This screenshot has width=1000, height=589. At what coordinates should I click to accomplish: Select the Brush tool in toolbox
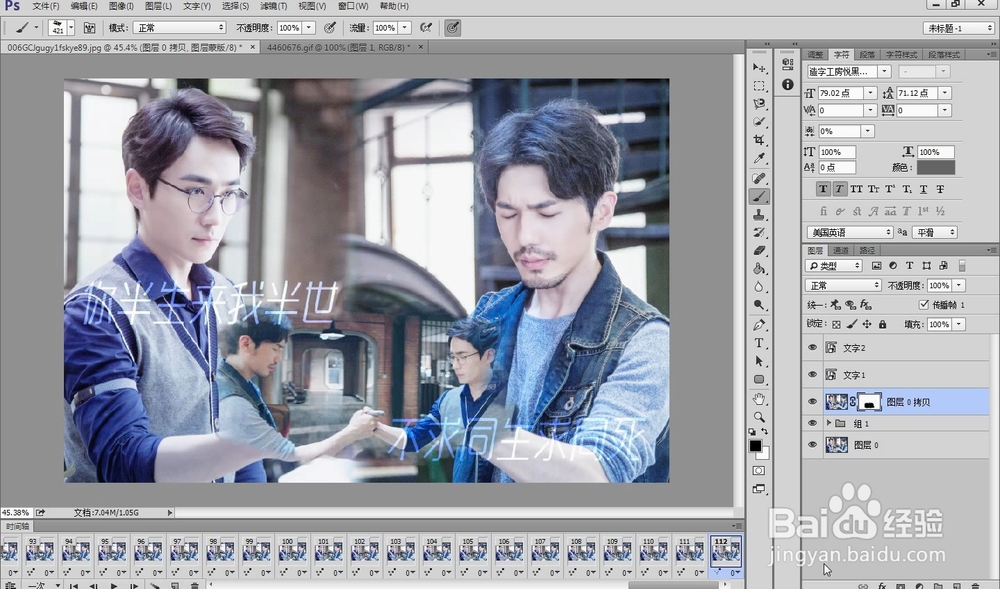pyautogui.click(x=759, y=196)
